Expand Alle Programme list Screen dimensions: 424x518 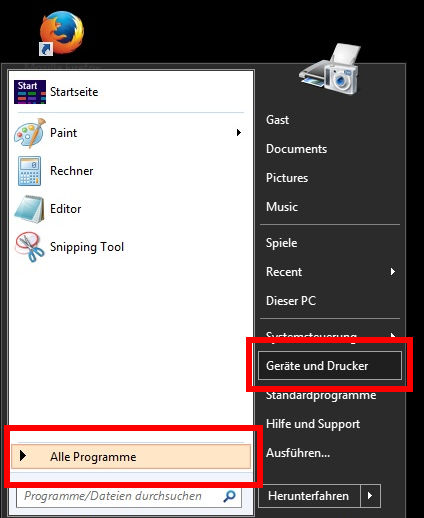click(131, 457)
